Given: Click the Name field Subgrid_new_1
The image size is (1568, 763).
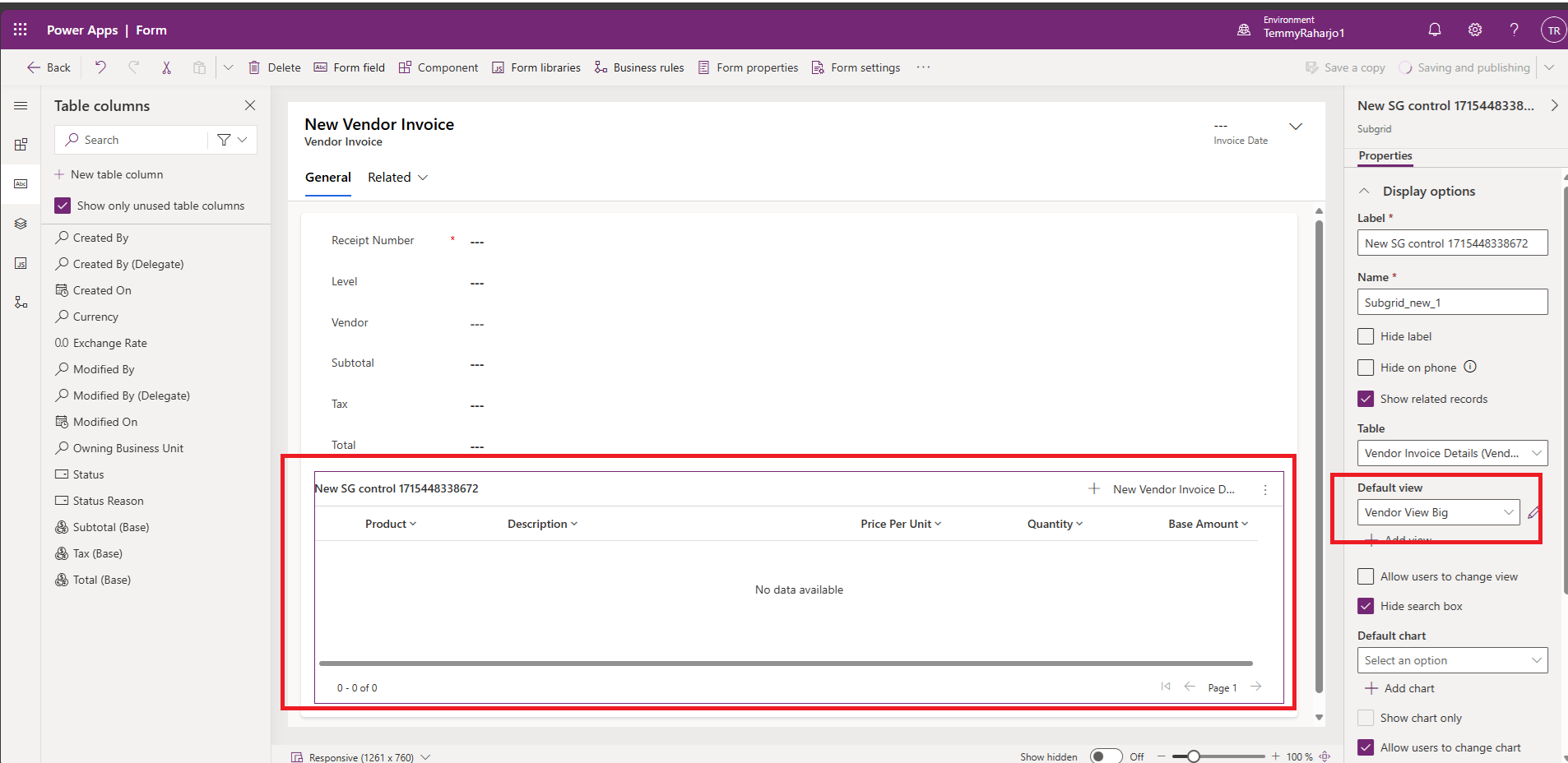Looking at the screenshot, I should click(1452, 302).
